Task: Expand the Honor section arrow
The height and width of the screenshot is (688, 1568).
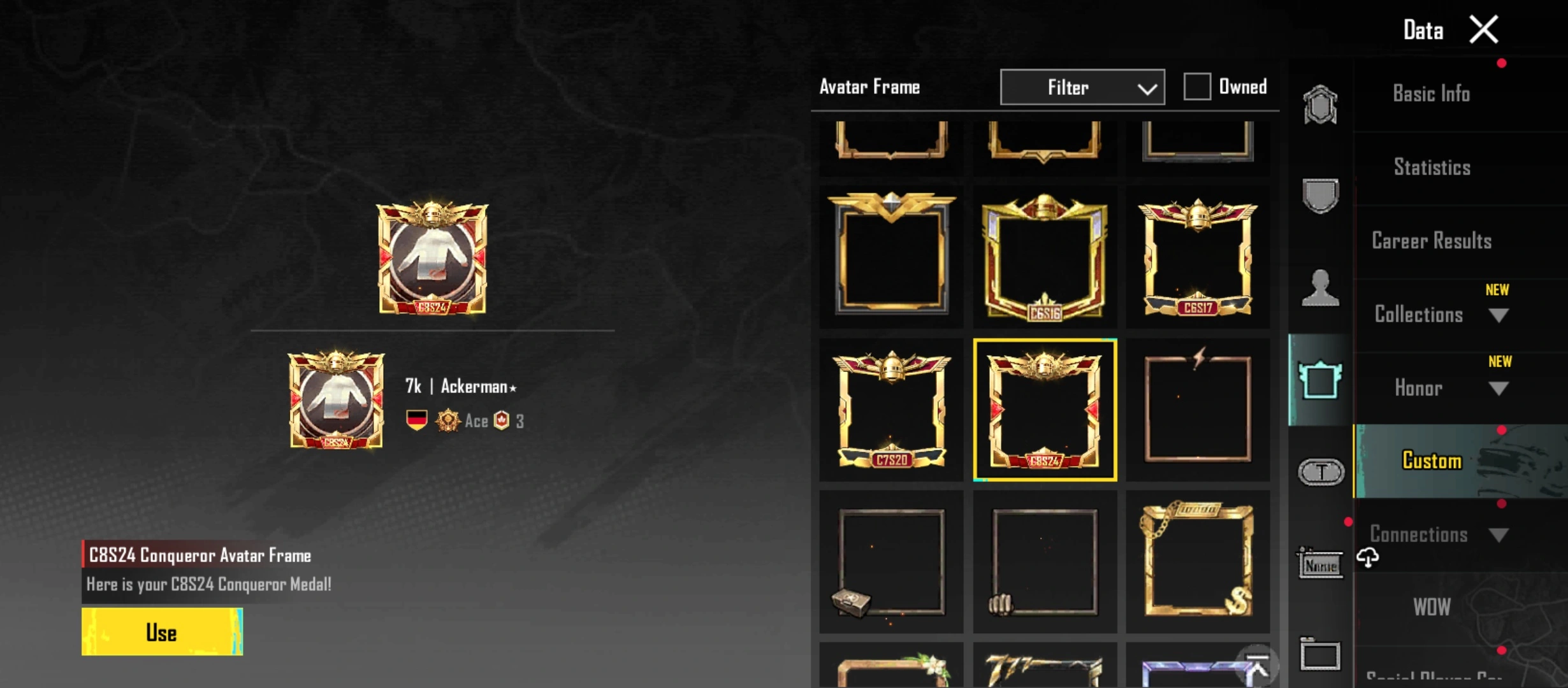Action: 1499,388
